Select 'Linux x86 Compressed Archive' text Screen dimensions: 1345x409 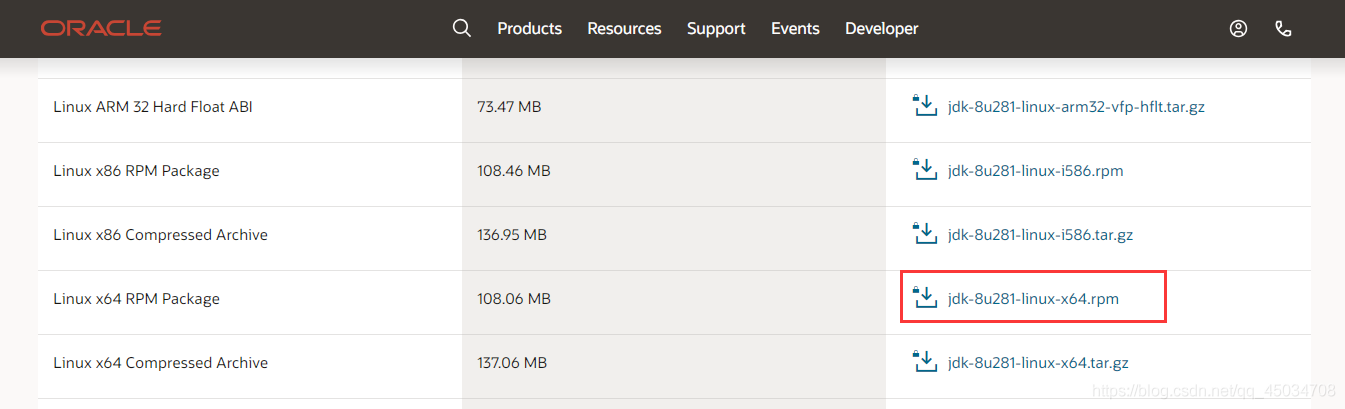coord(160,234)
